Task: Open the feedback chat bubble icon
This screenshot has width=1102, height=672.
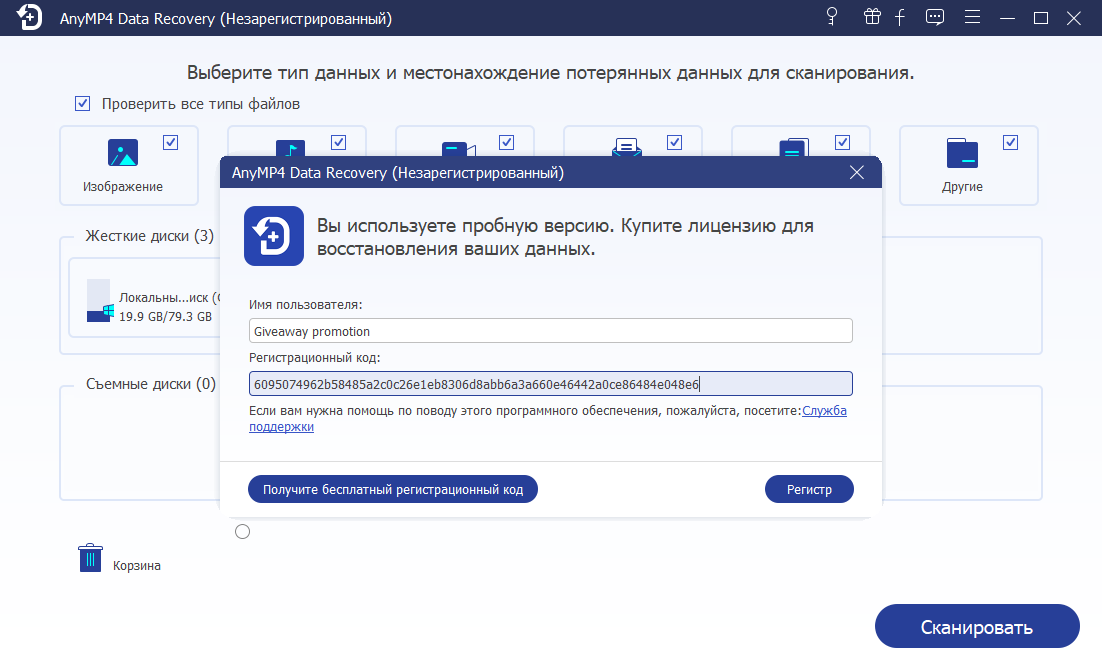Action: 935,17
